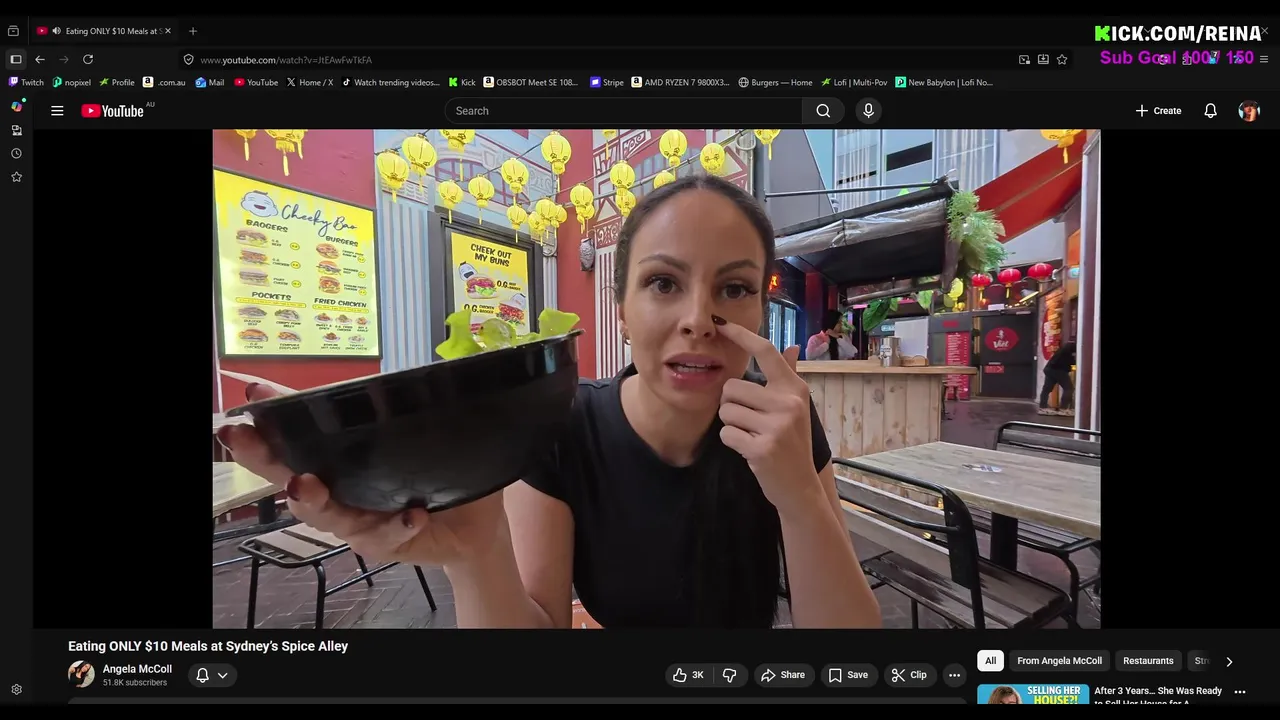The image size is (1280, 720).
Task: Open the Profile bookmark
Action: click(117, 83)
